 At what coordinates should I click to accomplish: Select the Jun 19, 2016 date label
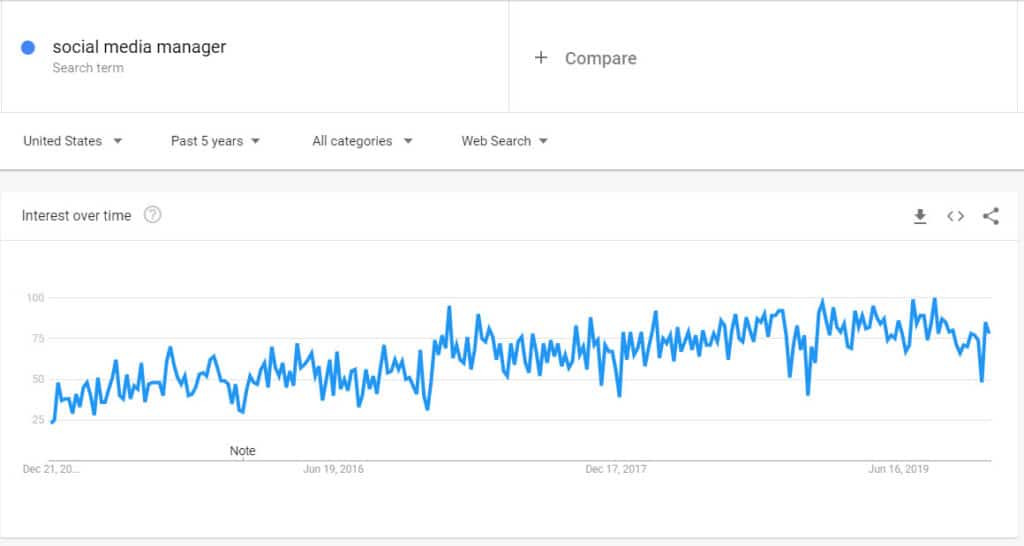pos(333,469)
